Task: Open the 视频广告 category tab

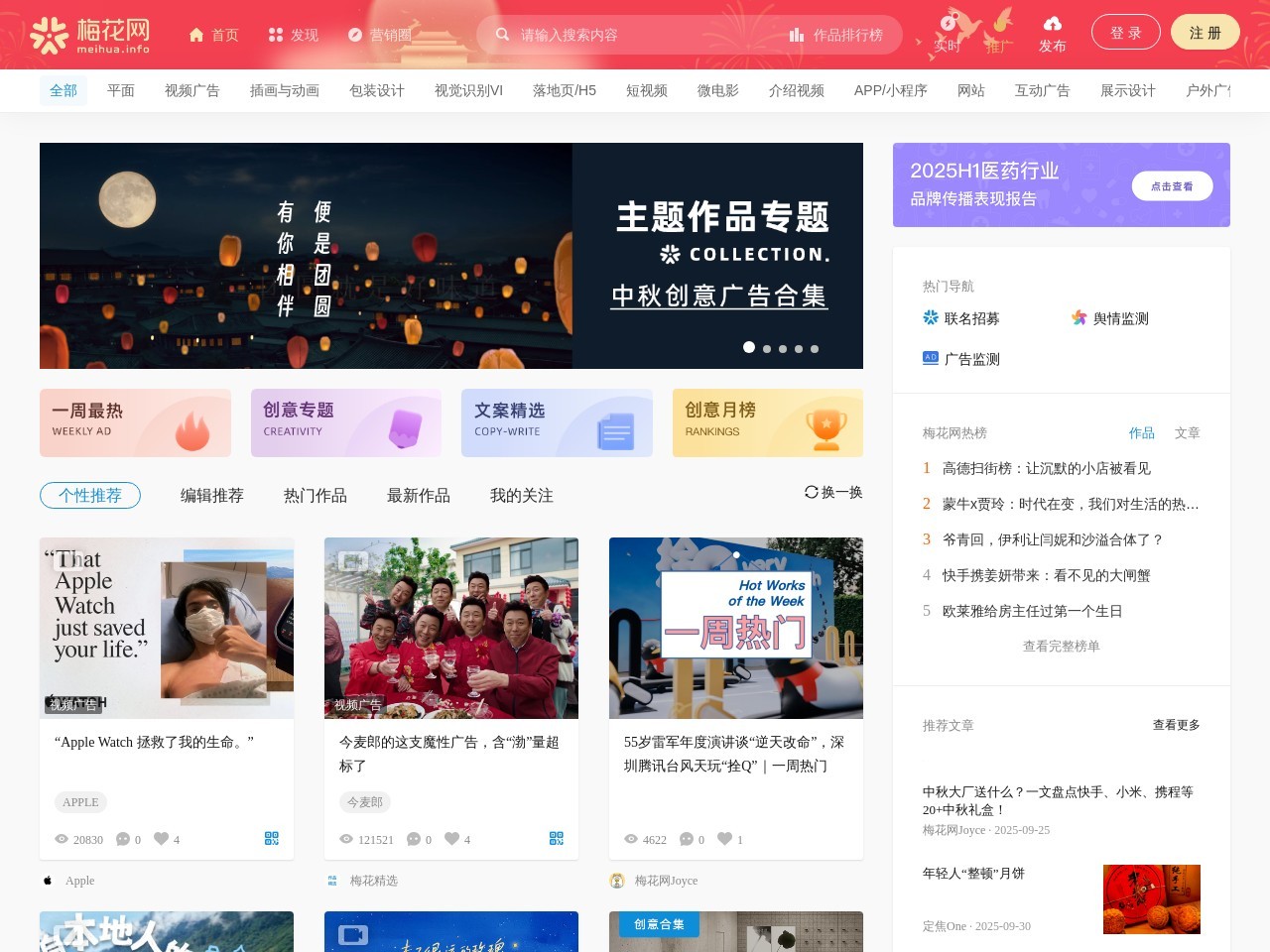Action: [x=192, y=91]
